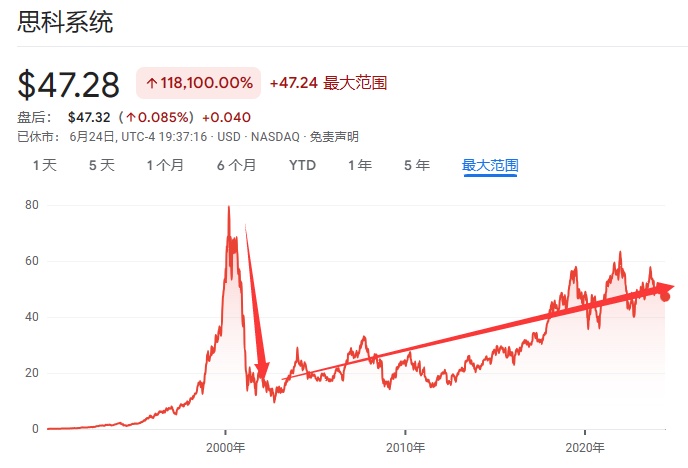Image resolution: width=688 pixels, height=468 pixels.
Task: Select the YTD range tab
Action: 302,165
